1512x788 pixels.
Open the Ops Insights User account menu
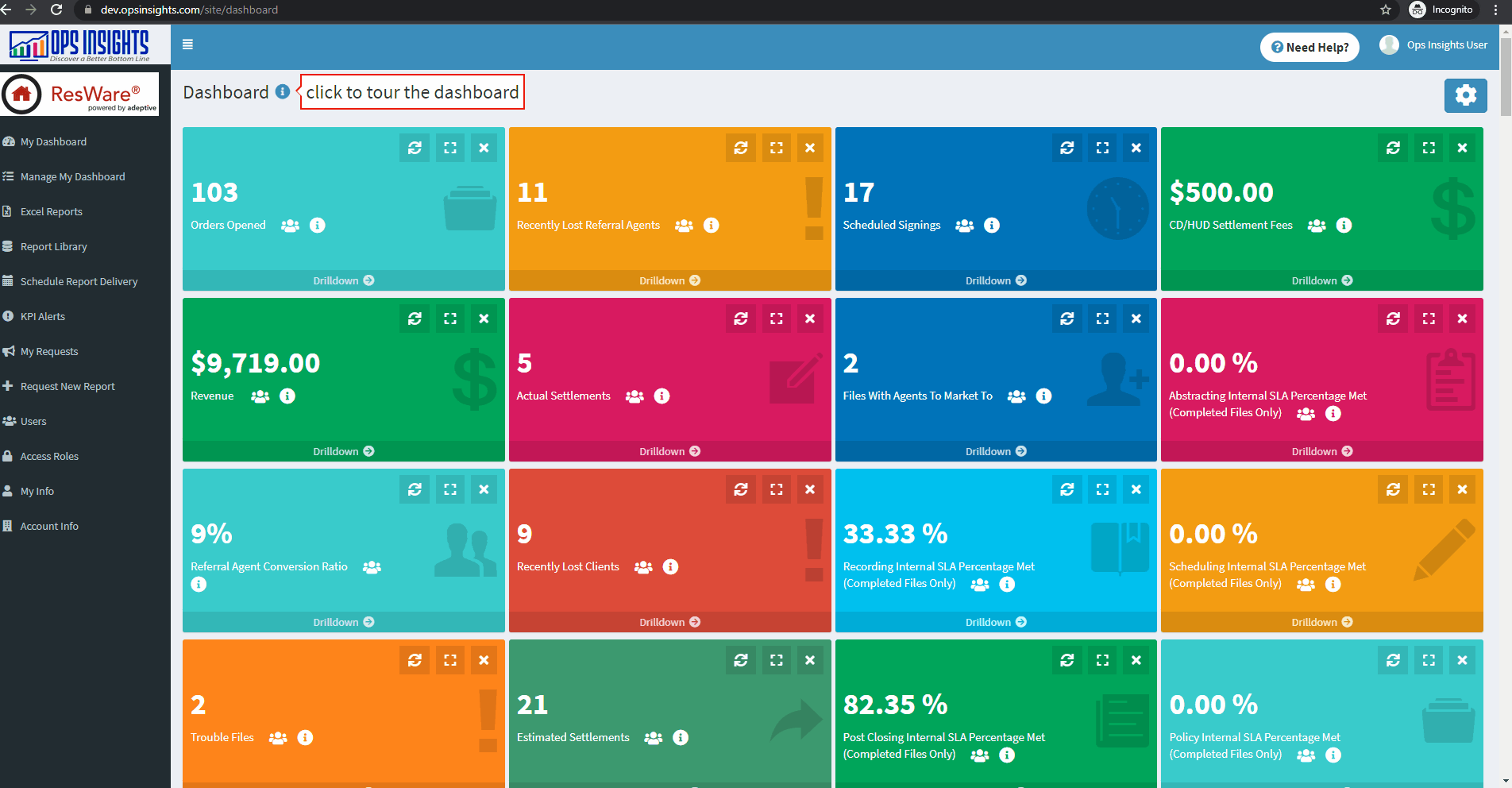[x=1434, y=45]
